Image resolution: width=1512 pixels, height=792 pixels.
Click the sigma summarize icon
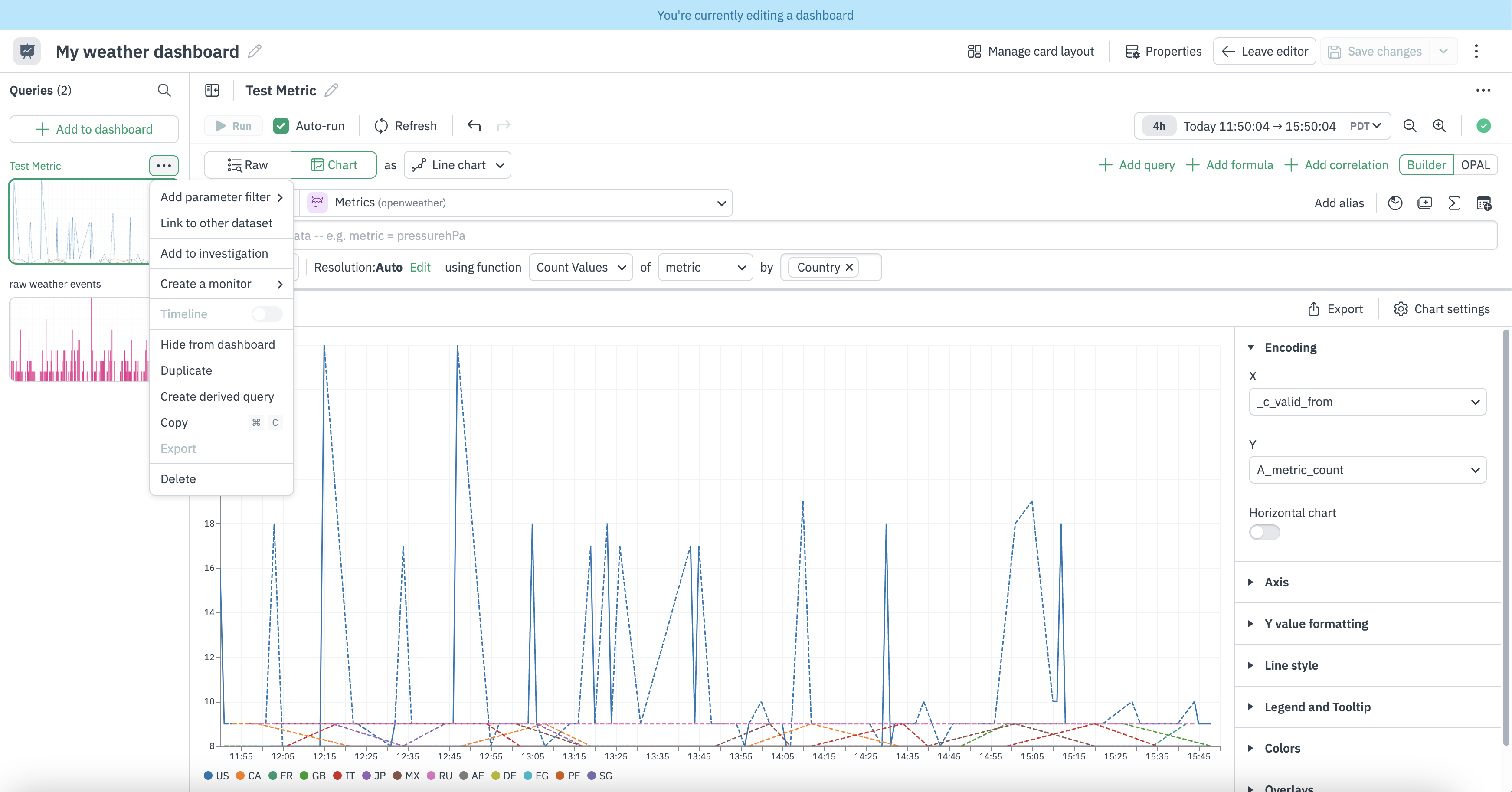1454,203
